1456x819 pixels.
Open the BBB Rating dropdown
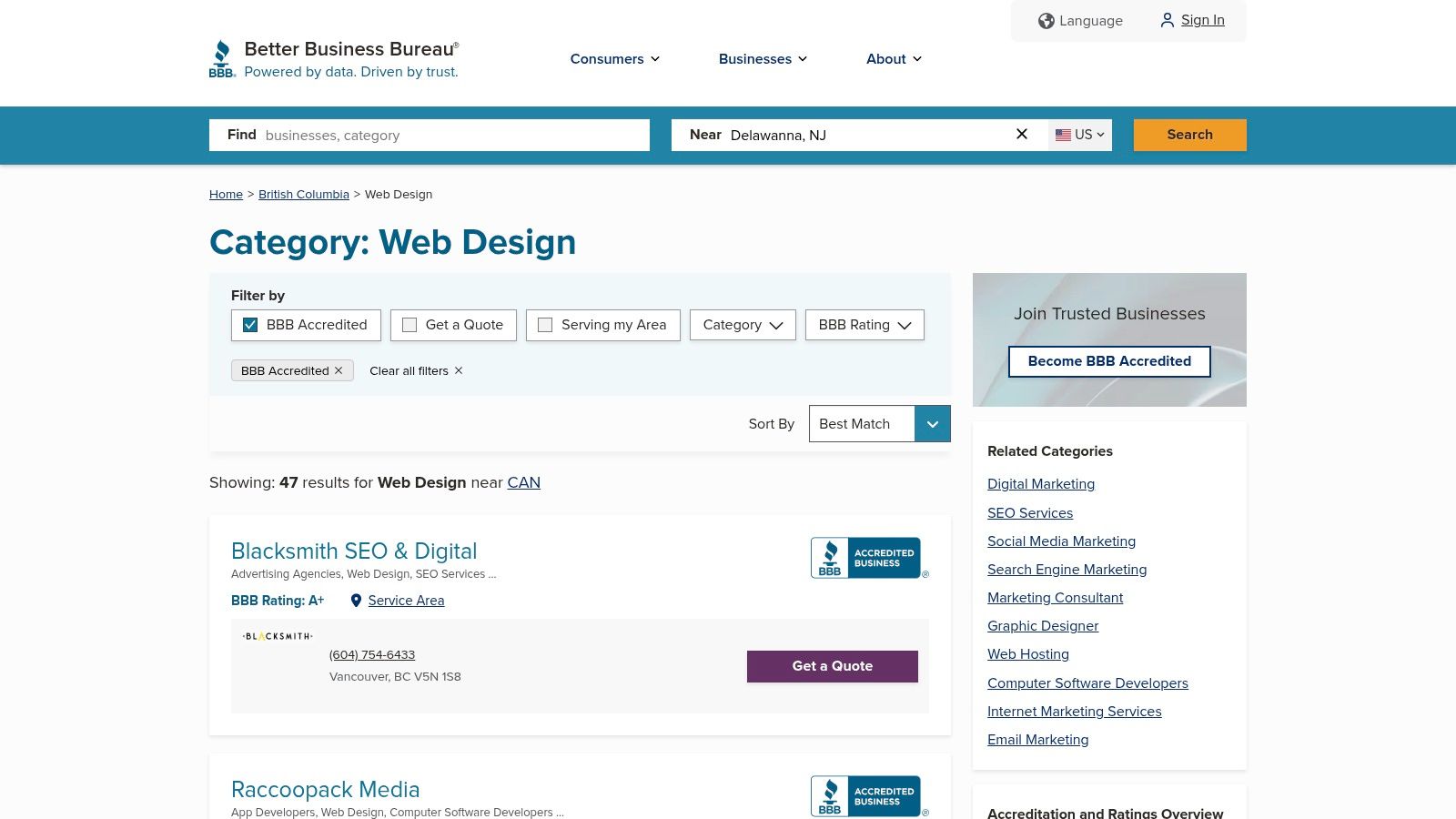(864, 325)
